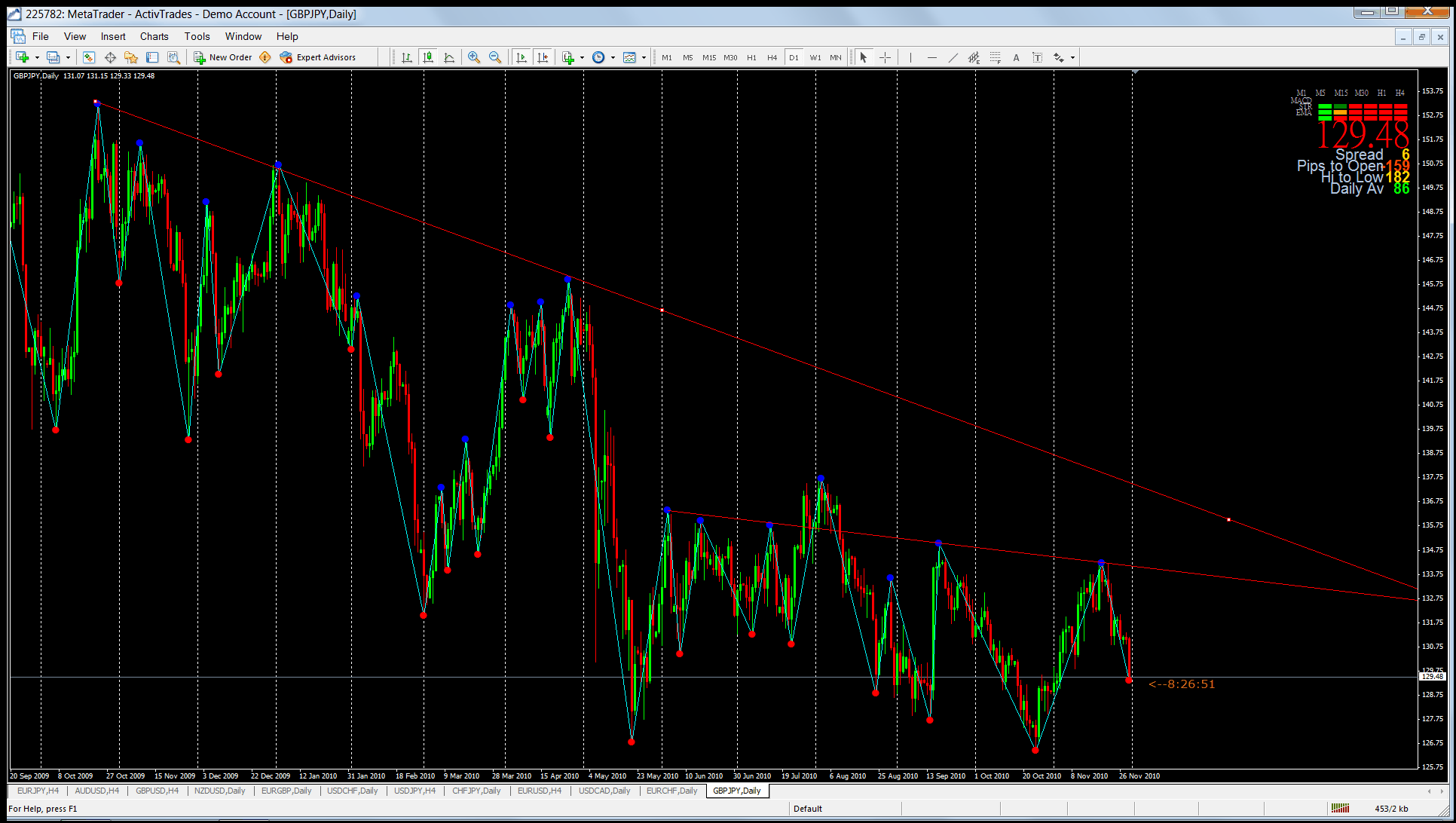Switch timeframe to H4
This screenshot has width=1456, height=823.
(772, 57)
